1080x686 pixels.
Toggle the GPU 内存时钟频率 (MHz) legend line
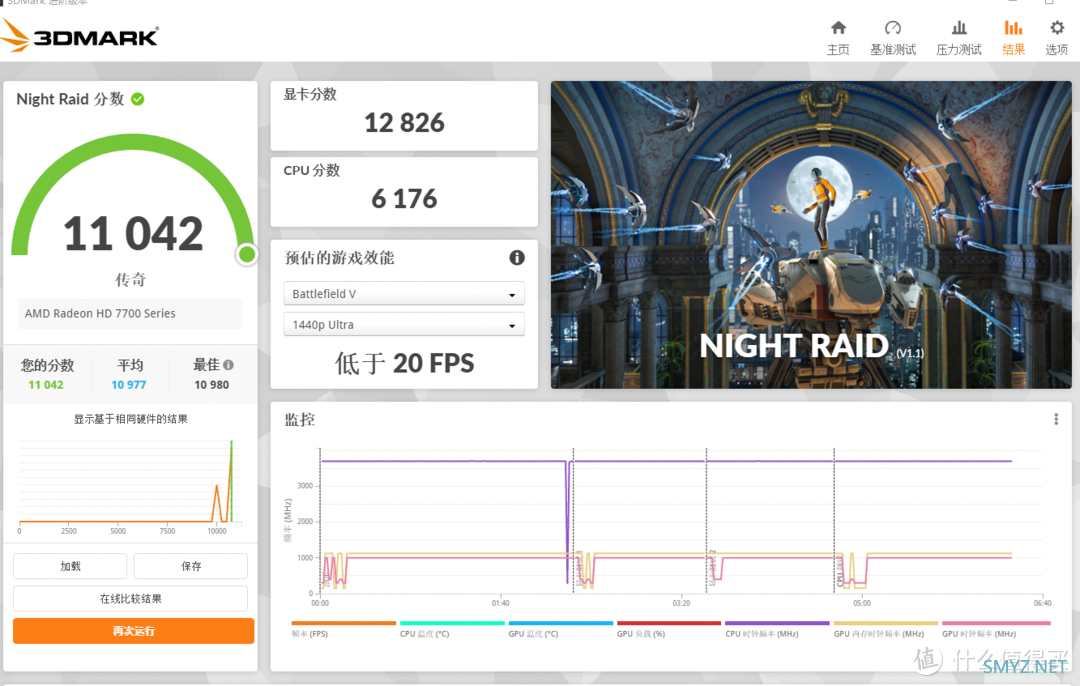[x=886, y=630]
